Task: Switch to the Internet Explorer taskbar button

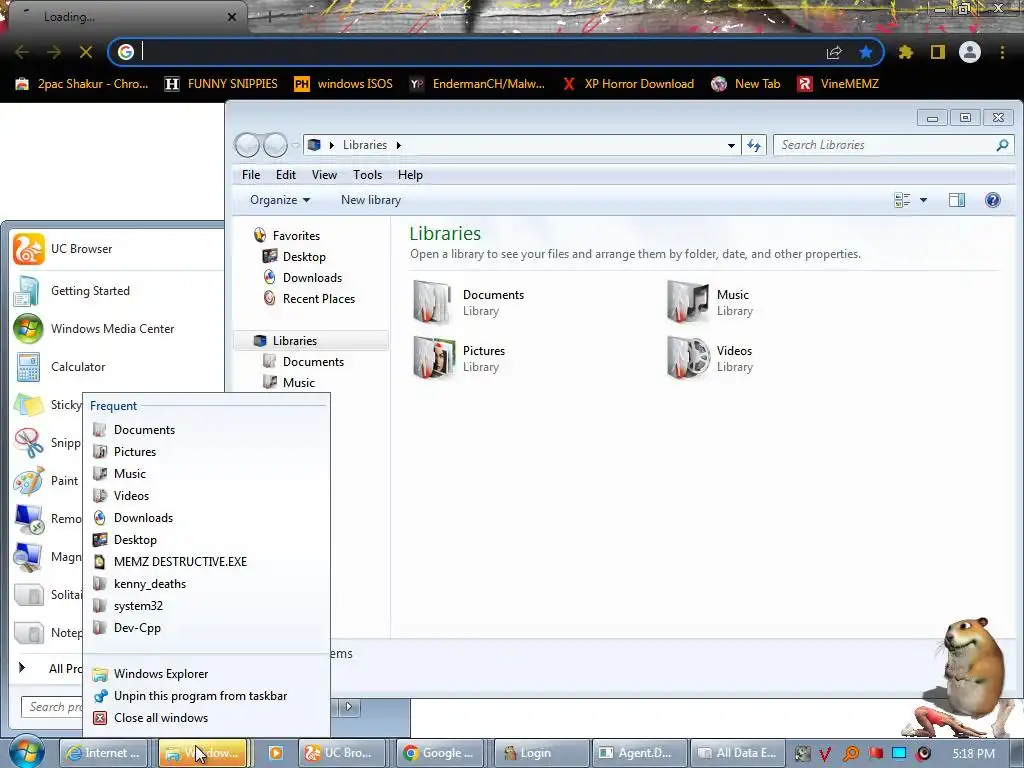Action: tap(106, 753)
